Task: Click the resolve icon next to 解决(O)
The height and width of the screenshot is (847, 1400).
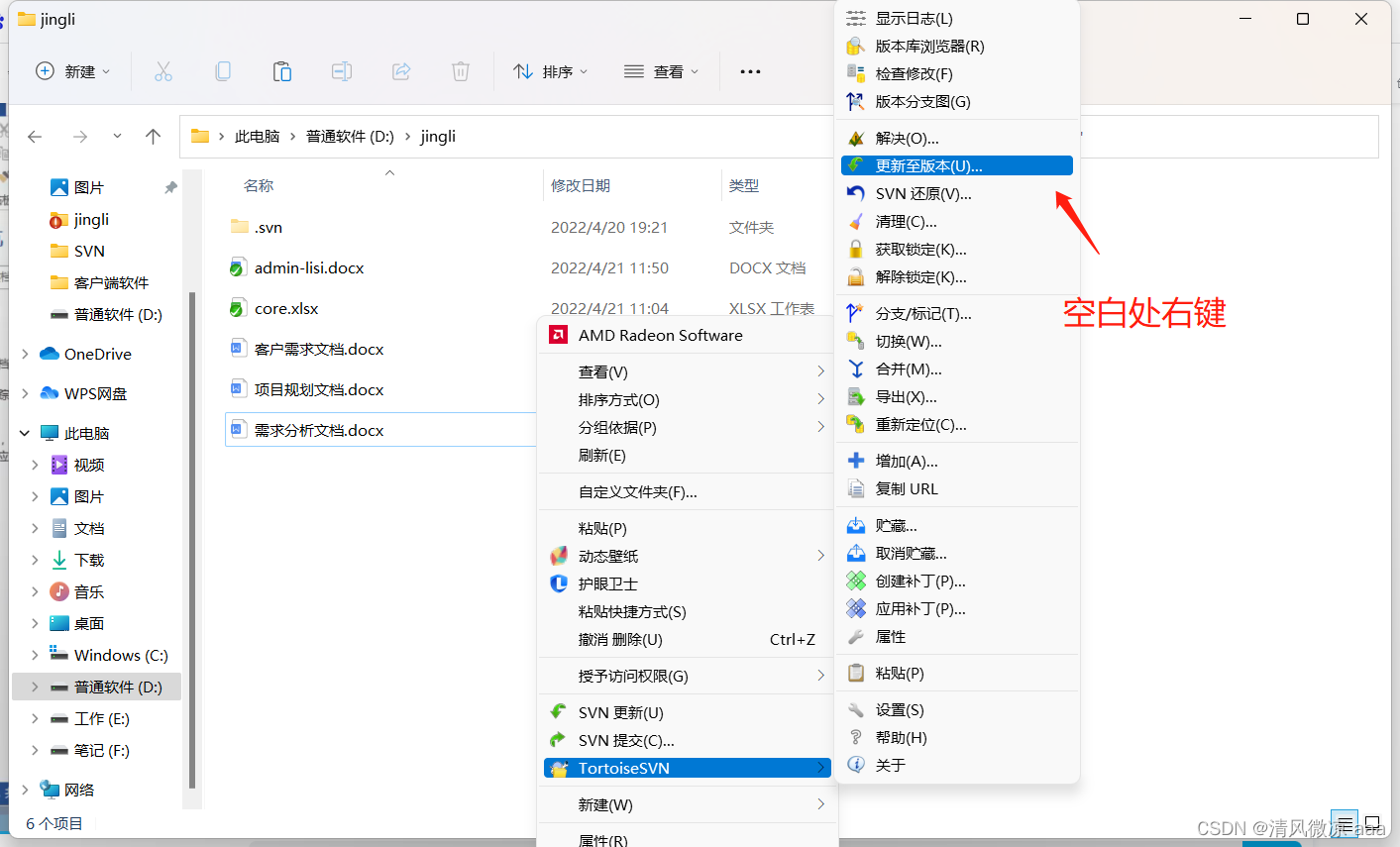Action: (x=856, y=139)
